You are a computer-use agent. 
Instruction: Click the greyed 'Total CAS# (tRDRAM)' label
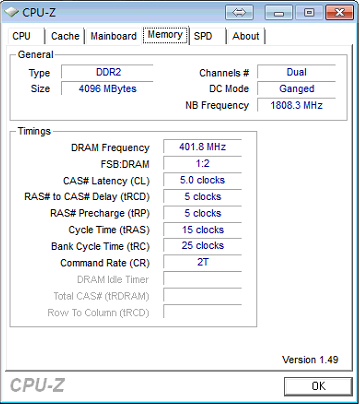pyautogui.click(x=101, y=296)
